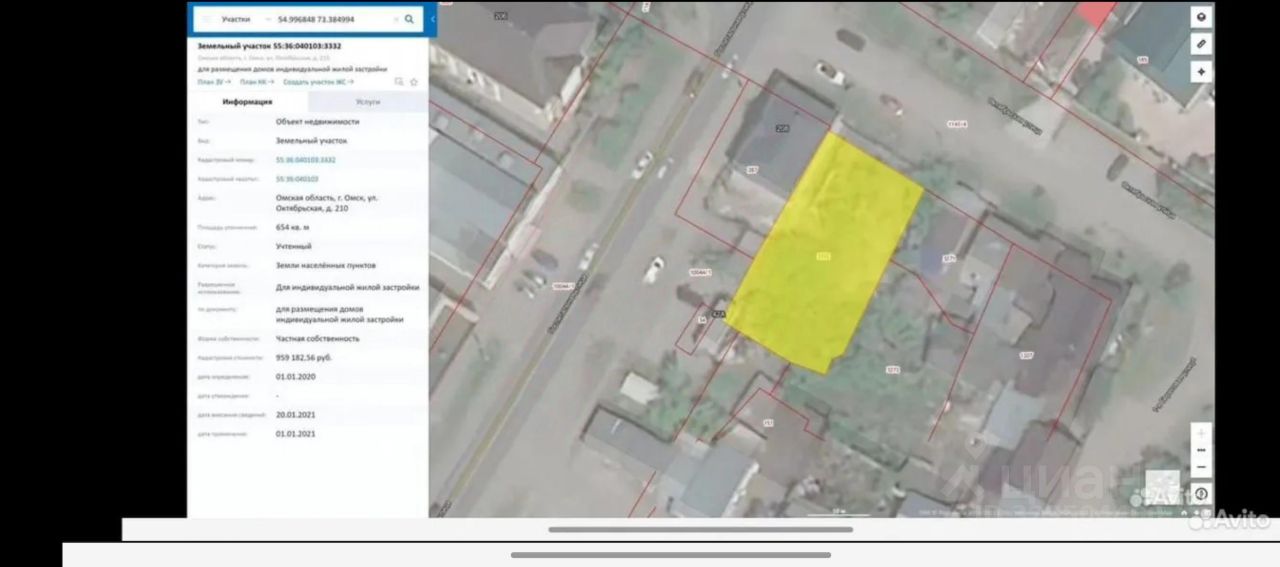The image size is (1280, 567).
Task: Open the map layers button
Action: (1201, 17)
